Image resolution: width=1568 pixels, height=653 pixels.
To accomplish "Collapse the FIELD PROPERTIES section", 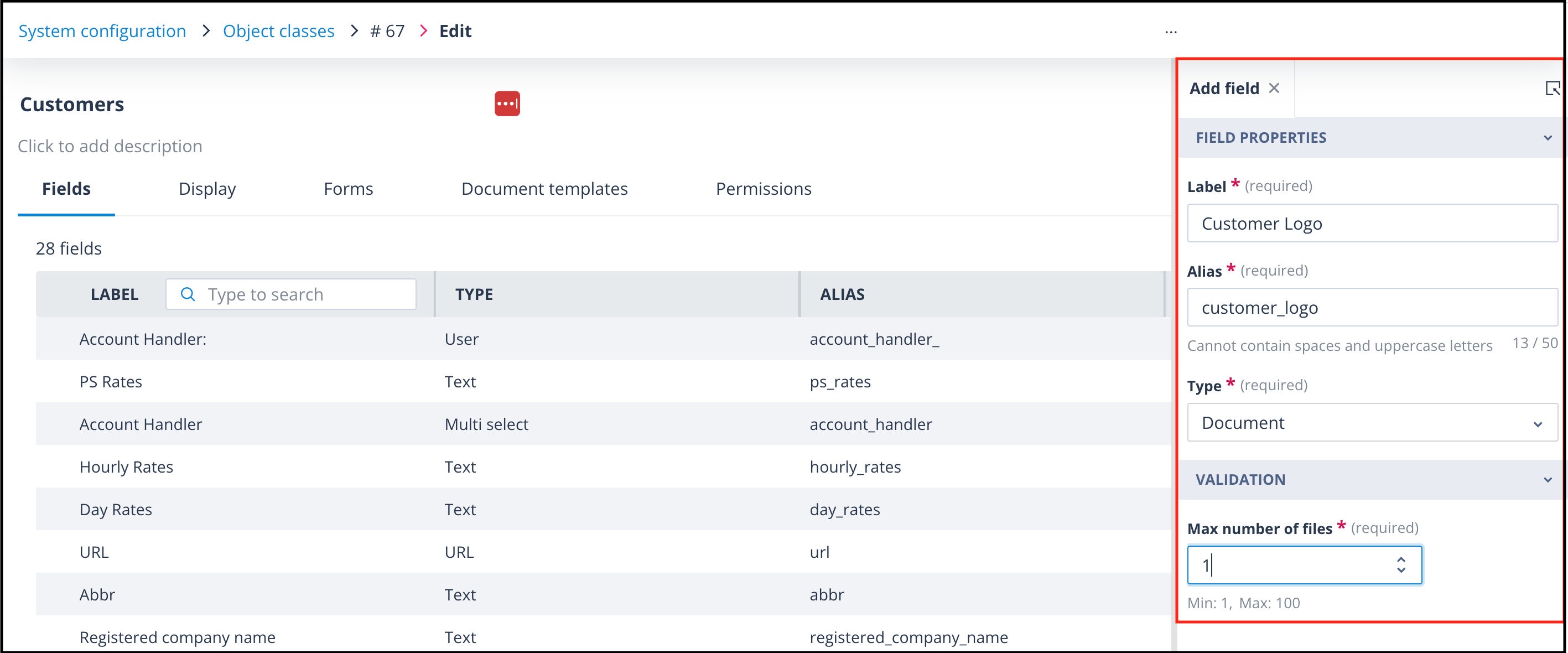I will [x=1548, y=138].
